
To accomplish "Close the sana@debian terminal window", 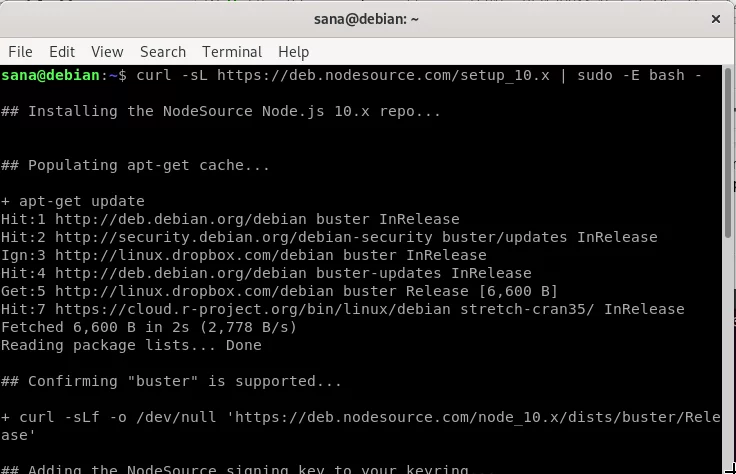I will coord(715,19).
